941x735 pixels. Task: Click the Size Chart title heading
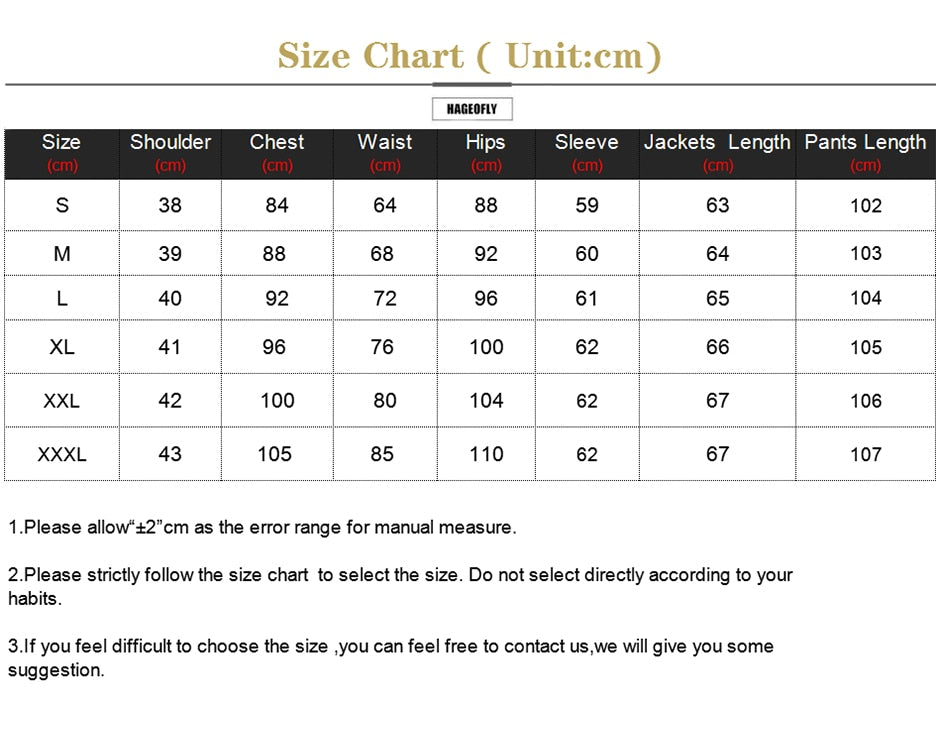click(470, 56)
